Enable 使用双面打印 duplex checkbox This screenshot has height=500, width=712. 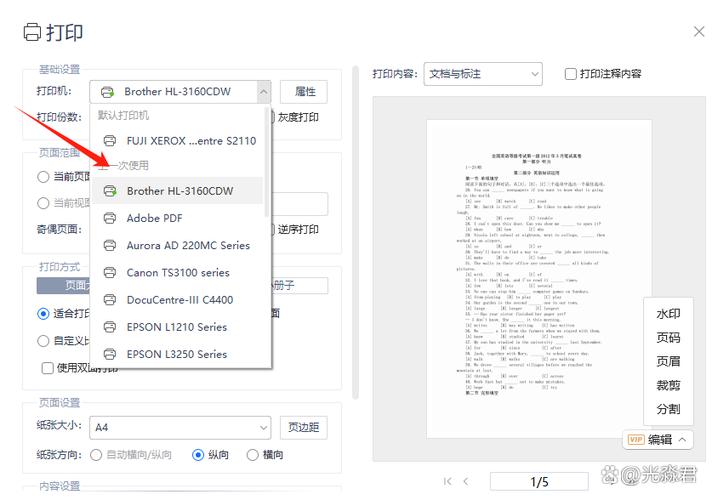[48, 368]
